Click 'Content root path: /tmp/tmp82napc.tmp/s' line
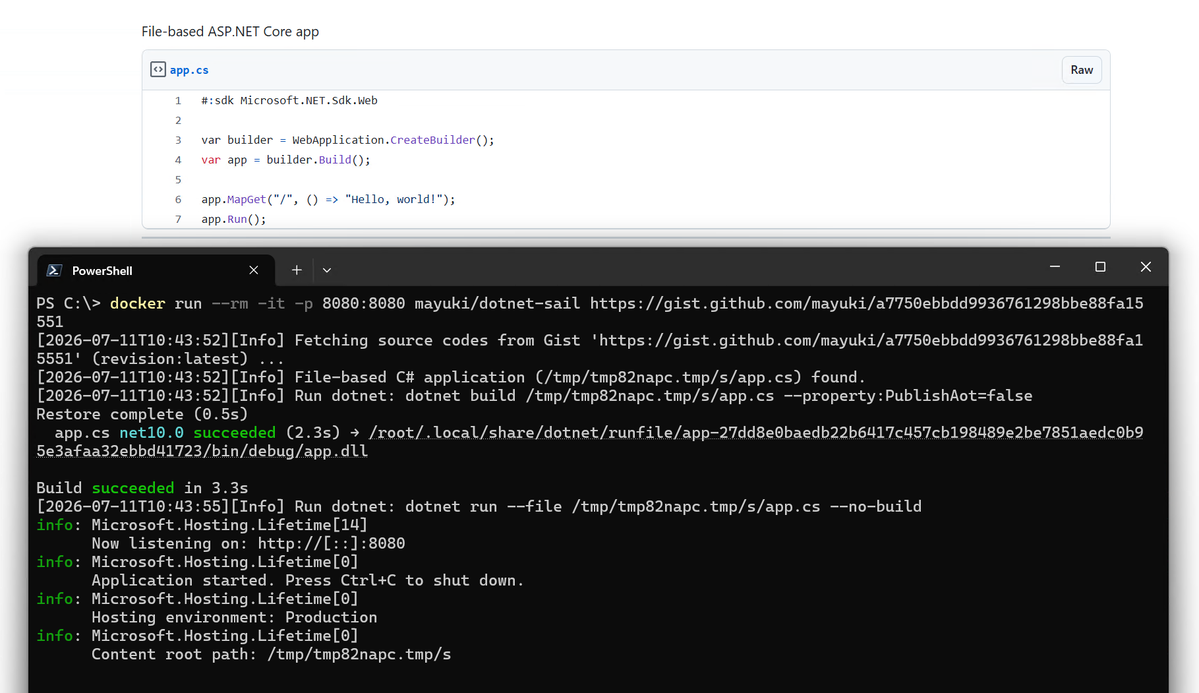Screen dimensions: 1199x693 point(271,655)
